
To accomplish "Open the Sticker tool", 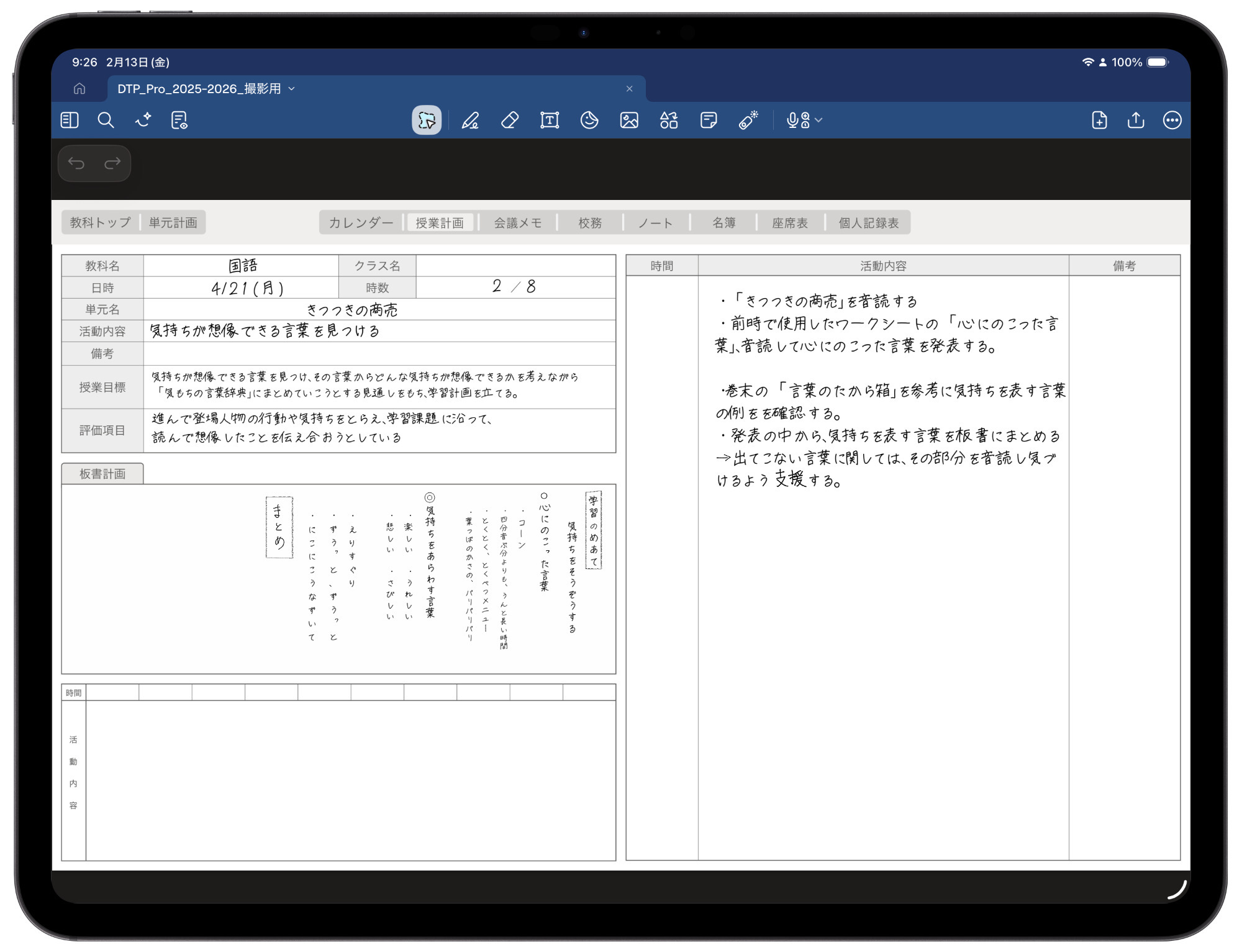I will click(x=589, y=120).
